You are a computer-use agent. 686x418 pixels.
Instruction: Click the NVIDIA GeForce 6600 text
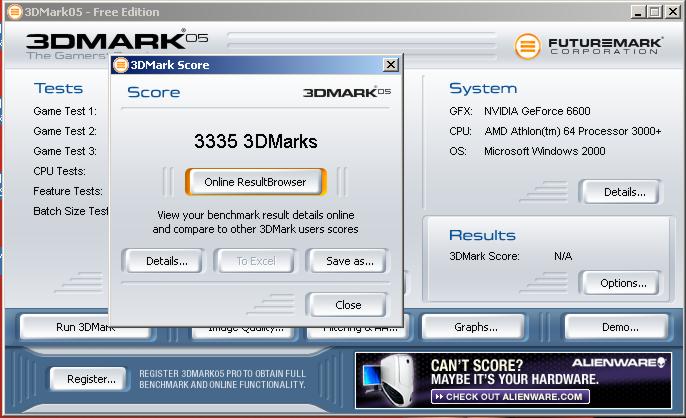[x=537, y=111]
